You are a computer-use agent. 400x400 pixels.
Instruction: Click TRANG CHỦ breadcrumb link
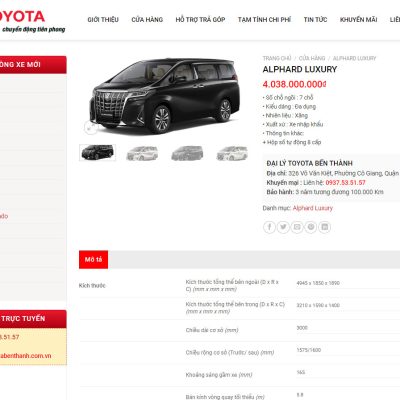277,58
